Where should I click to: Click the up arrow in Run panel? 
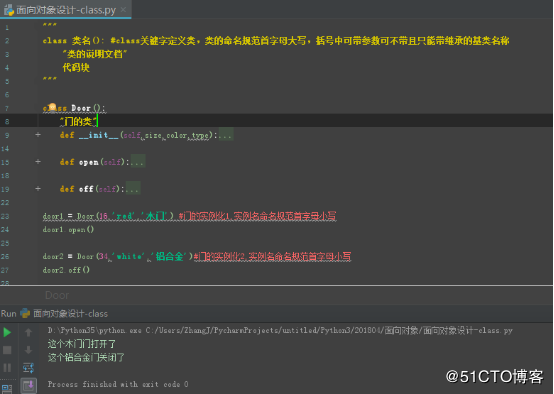tap(29, 332)
